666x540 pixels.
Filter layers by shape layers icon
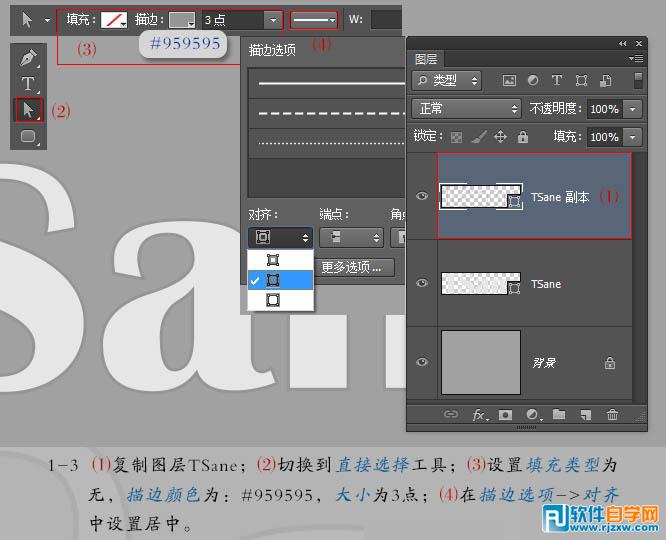point(581,80)
